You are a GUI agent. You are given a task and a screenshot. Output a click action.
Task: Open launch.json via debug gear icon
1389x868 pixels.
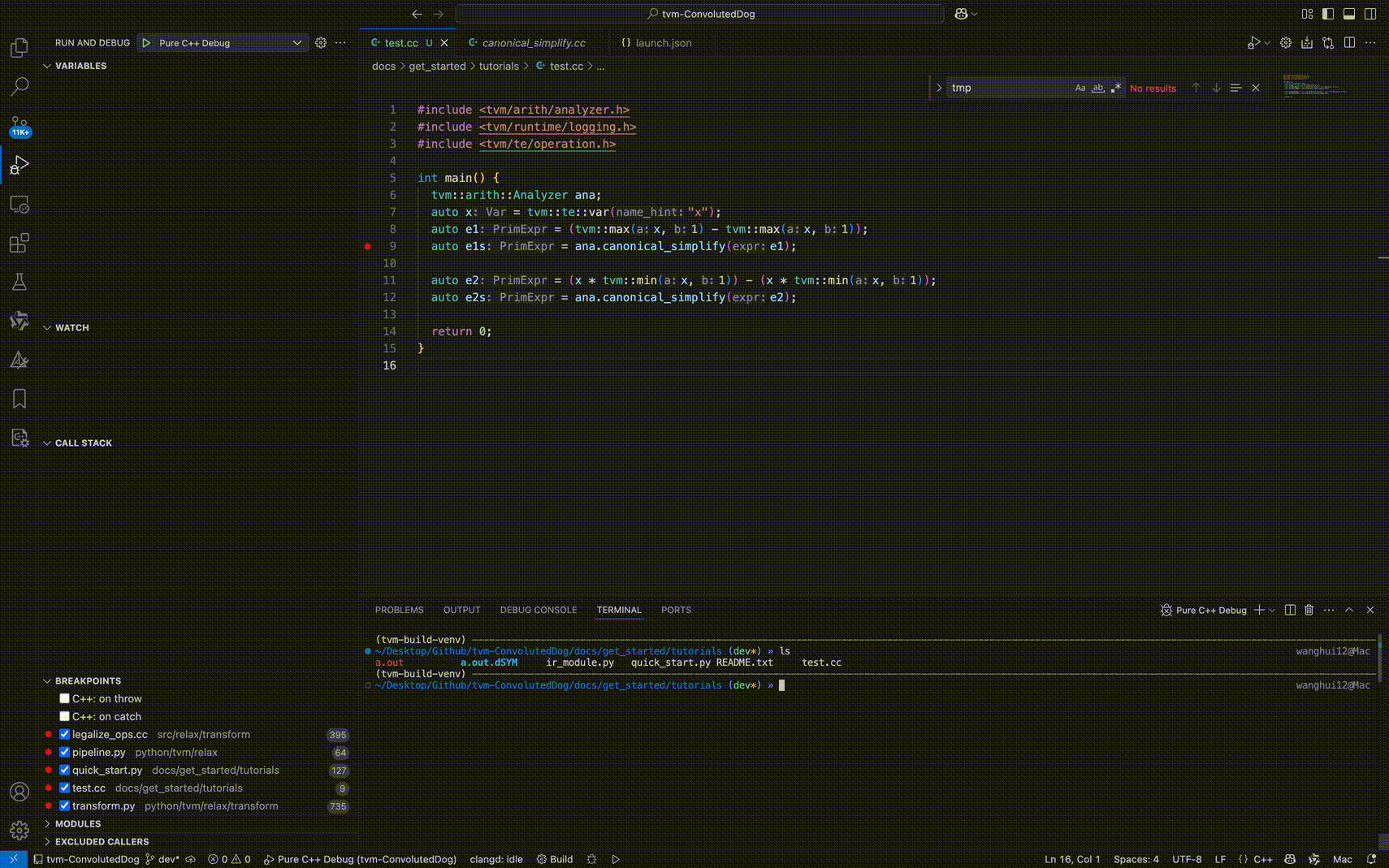(321, 43)
